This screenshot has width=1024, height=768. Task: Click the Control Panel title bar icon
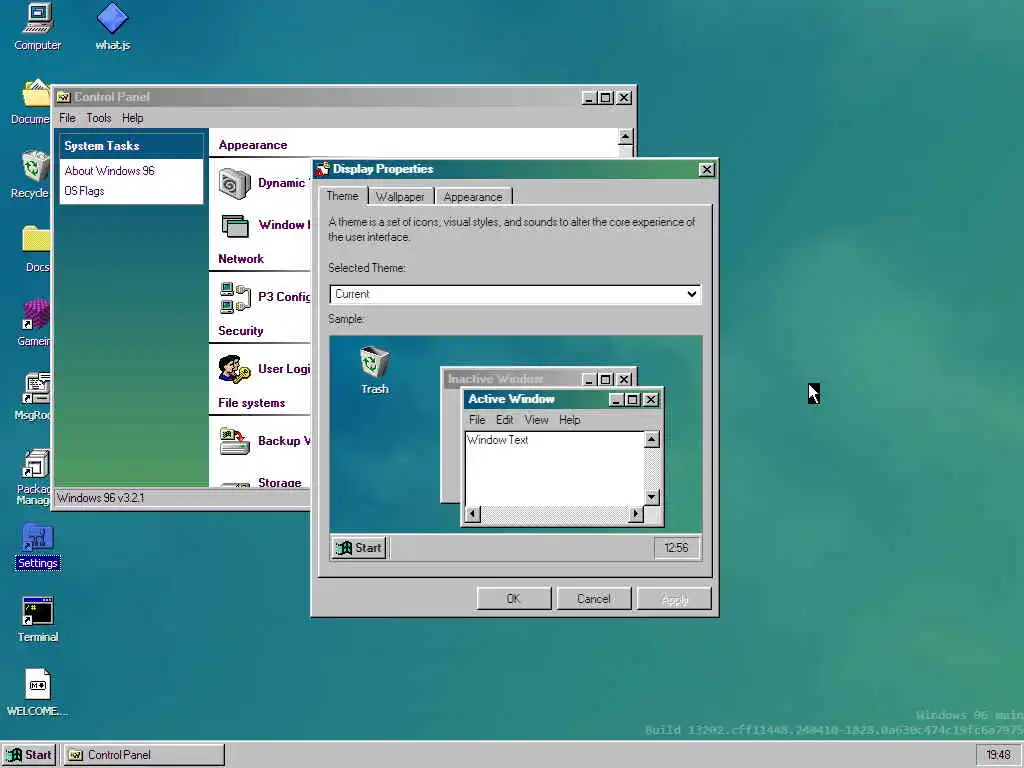(63, 97)
